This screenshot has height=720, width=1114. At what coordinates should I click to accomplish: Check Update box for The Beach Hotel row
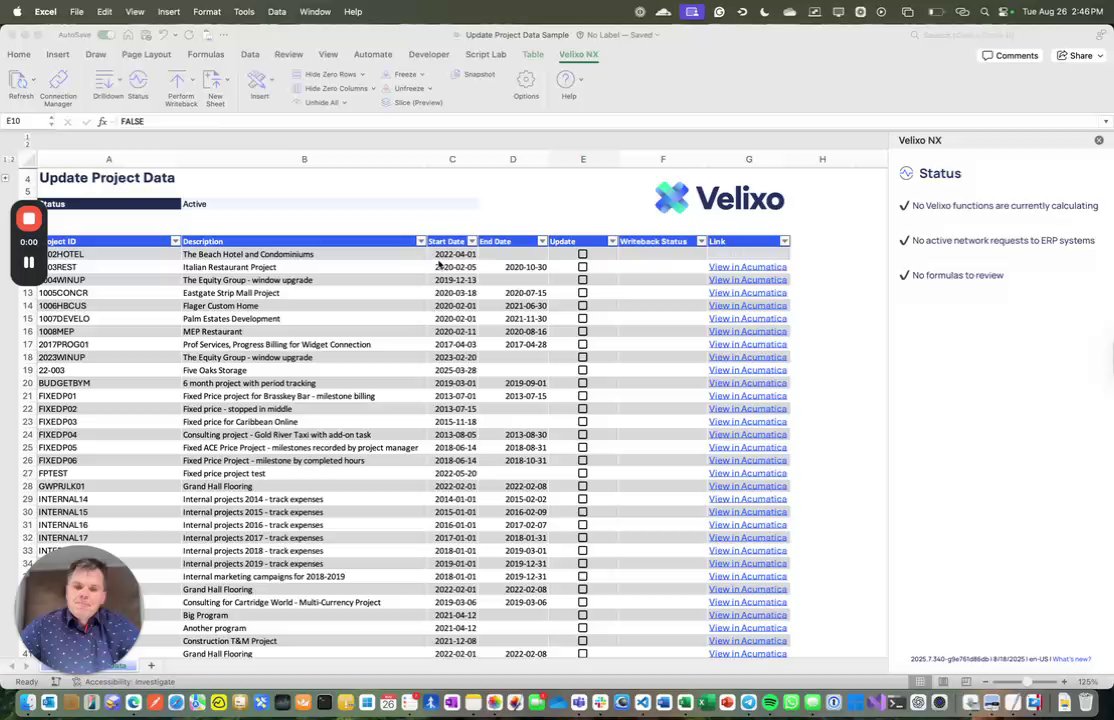pos(583,254)
